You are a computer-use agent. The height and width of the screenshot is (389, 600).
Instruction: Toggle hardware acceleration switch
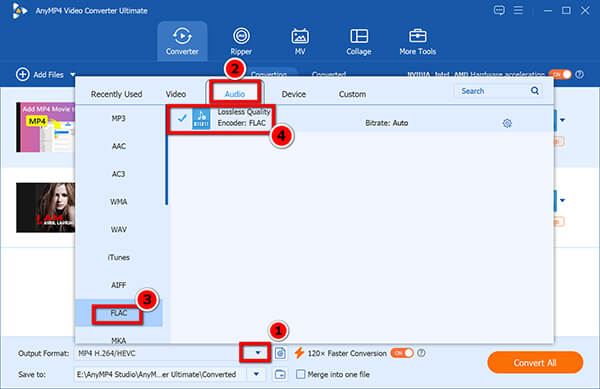click(560, 75)
